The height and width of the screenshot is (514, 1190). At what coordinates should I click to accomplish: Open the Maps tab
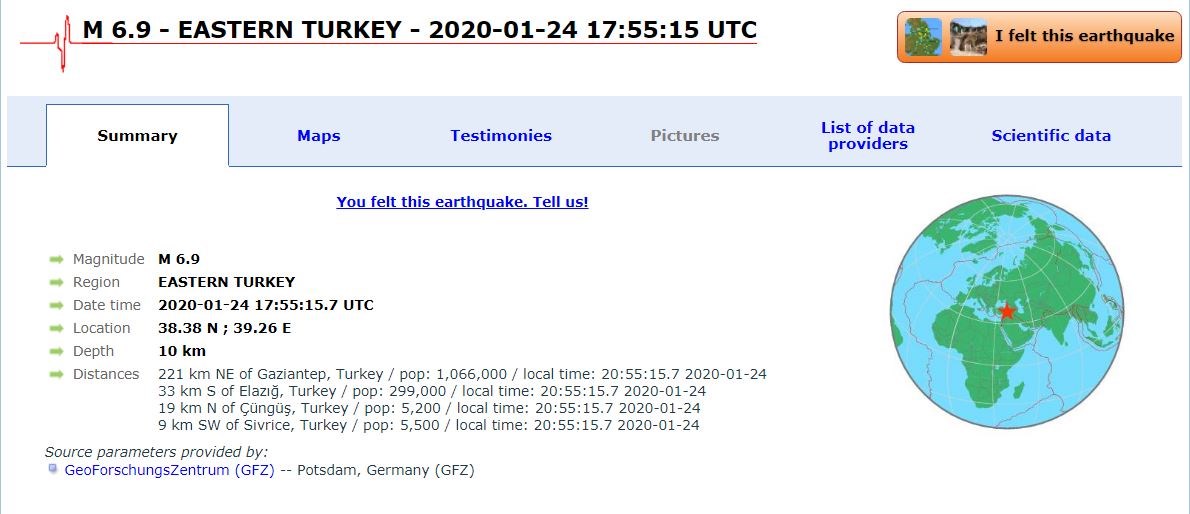coord(319,136)
